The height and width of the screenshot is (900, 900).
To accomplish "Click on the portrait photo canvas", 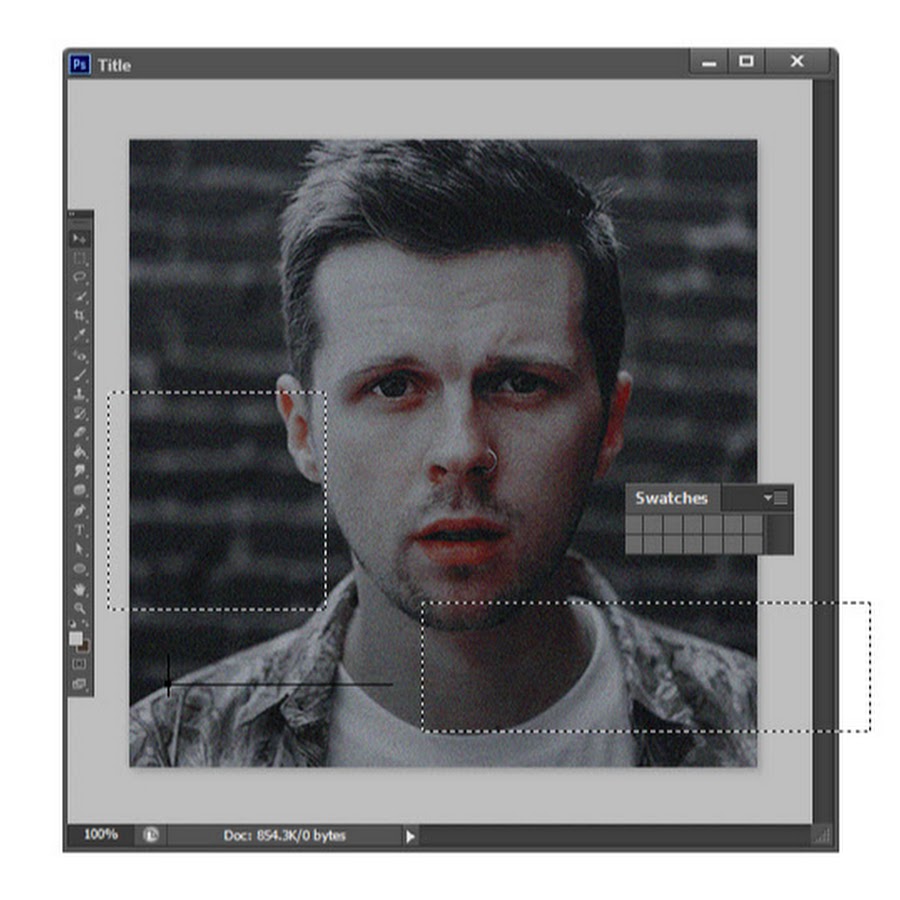I will click(x=443, y=453).
